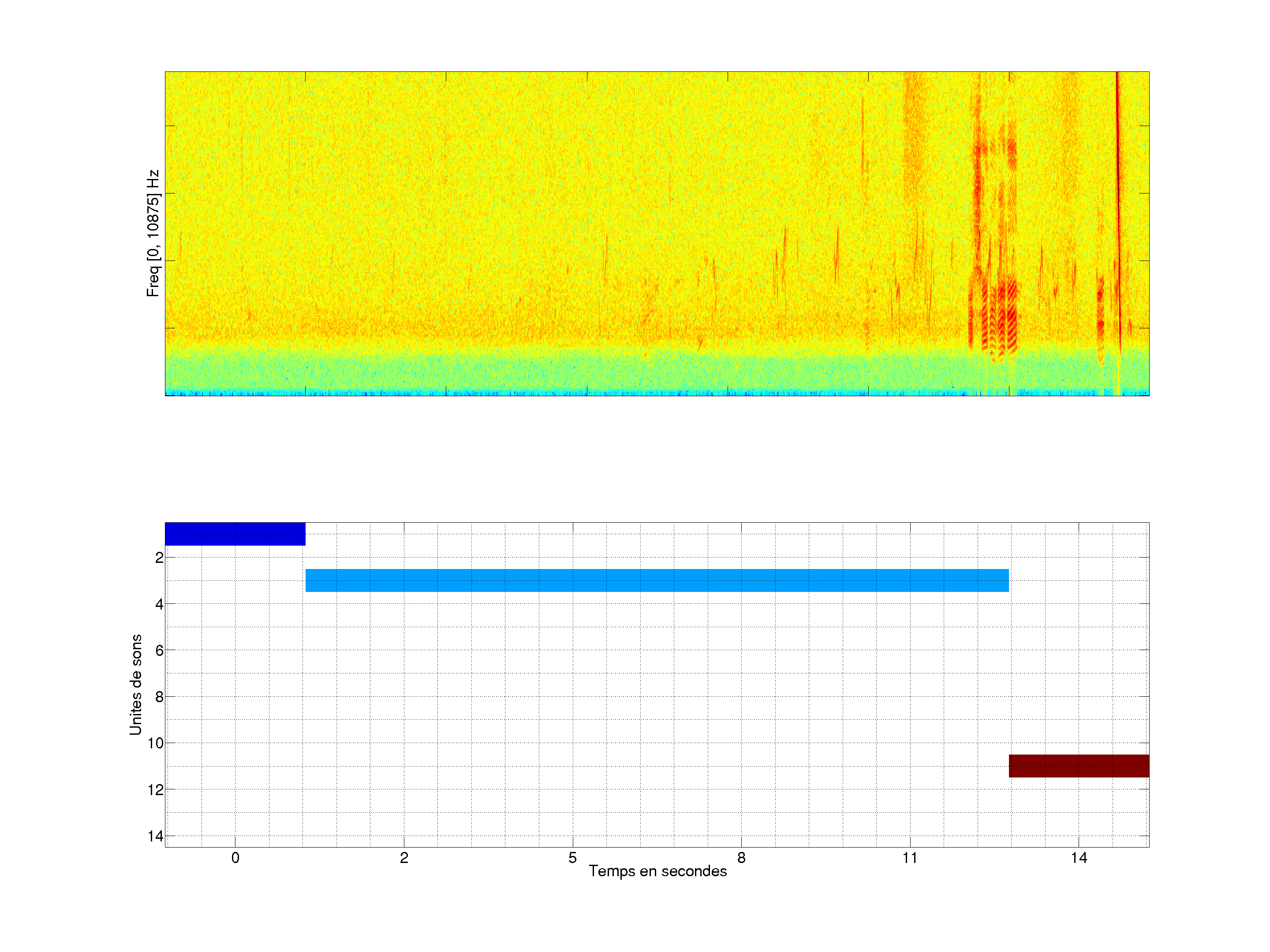Click x-axis tick label 8
1270x952 pixels.
coord(741,858)
